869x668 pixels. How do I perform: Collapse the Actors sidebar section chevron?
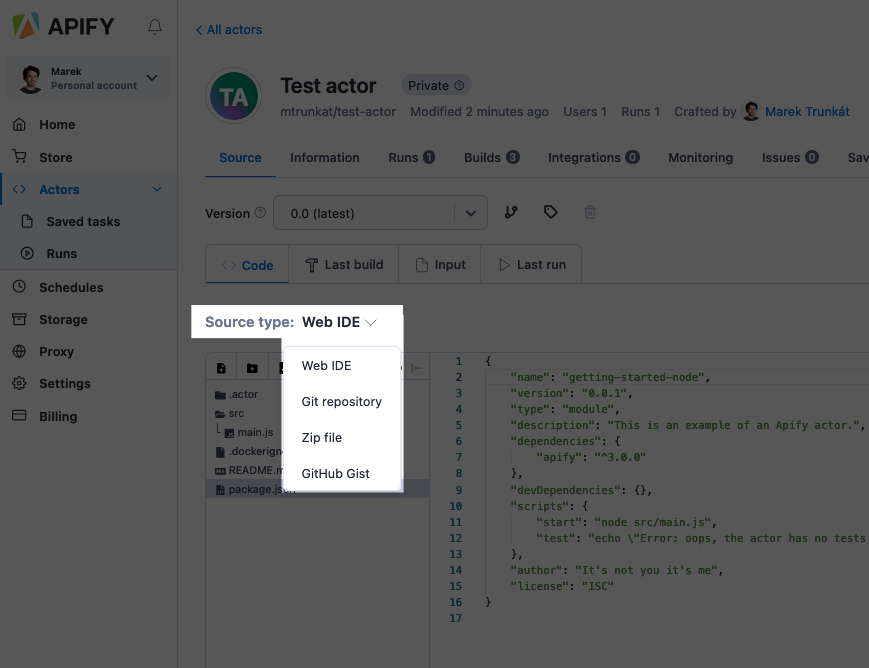[x=156, y=189]
